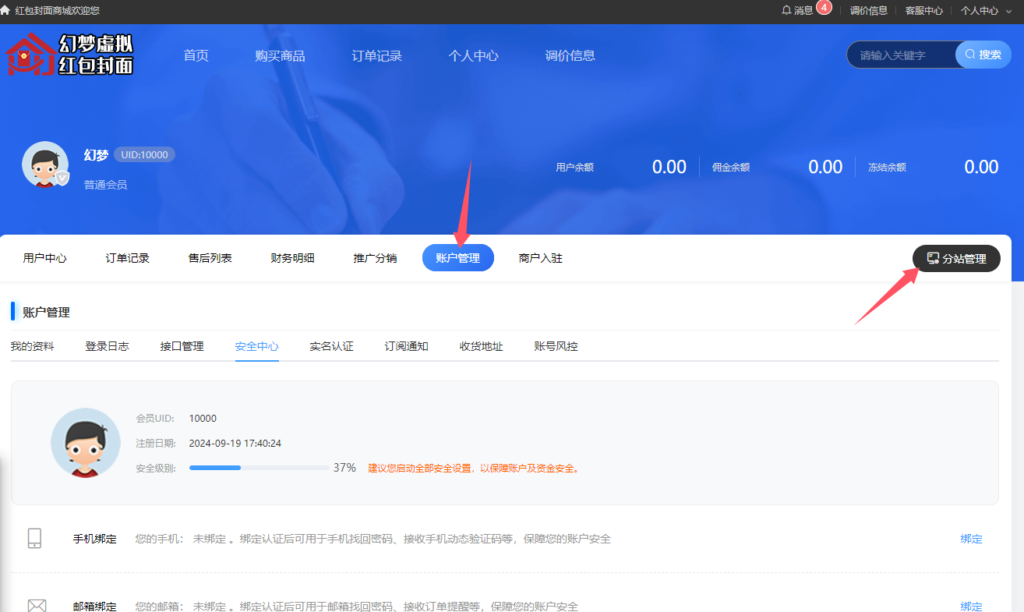This screenshot has width=1024, height=612.
Task: Click 红包封面商城欢迎您 welcome text
Action: pyautogui.click(x=57, y=10)
